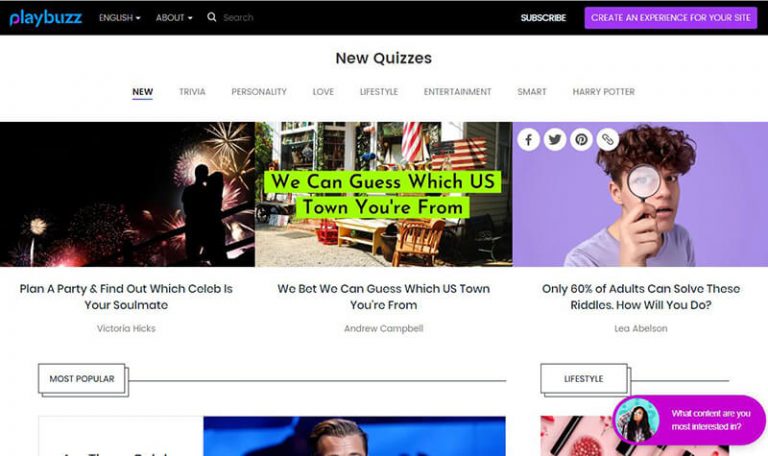
Task: Open the Entertainment tab
Action: pyautogui.click(x=457, y=92)
